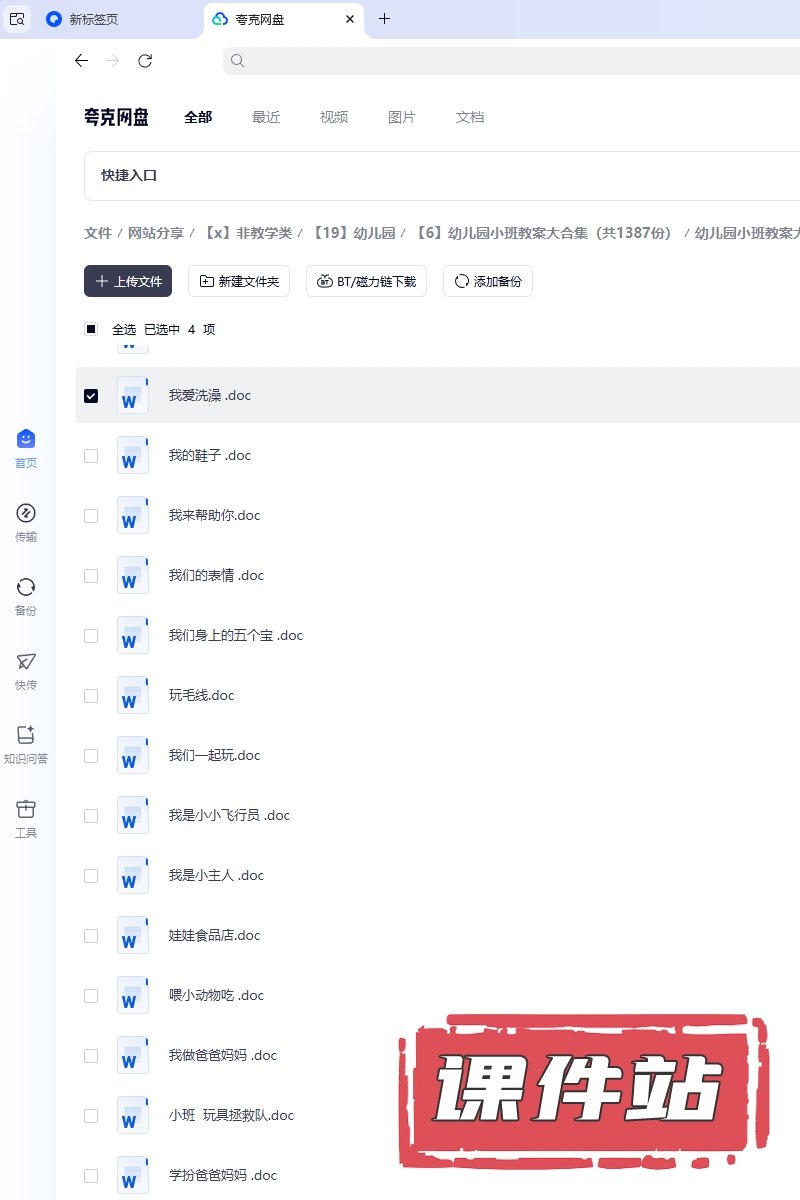Check the box for 我的鞋子 .doc
The image size is (800, 1200).
(x=91, y=456)
